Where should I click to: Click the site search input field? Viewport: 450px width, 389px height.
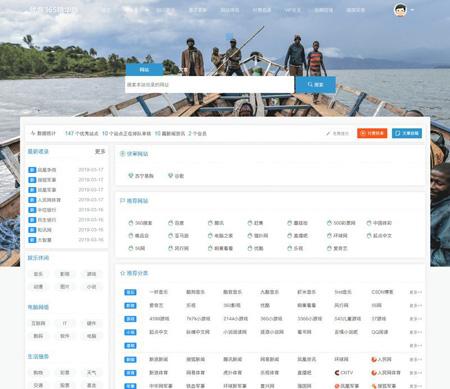[210, 85]
